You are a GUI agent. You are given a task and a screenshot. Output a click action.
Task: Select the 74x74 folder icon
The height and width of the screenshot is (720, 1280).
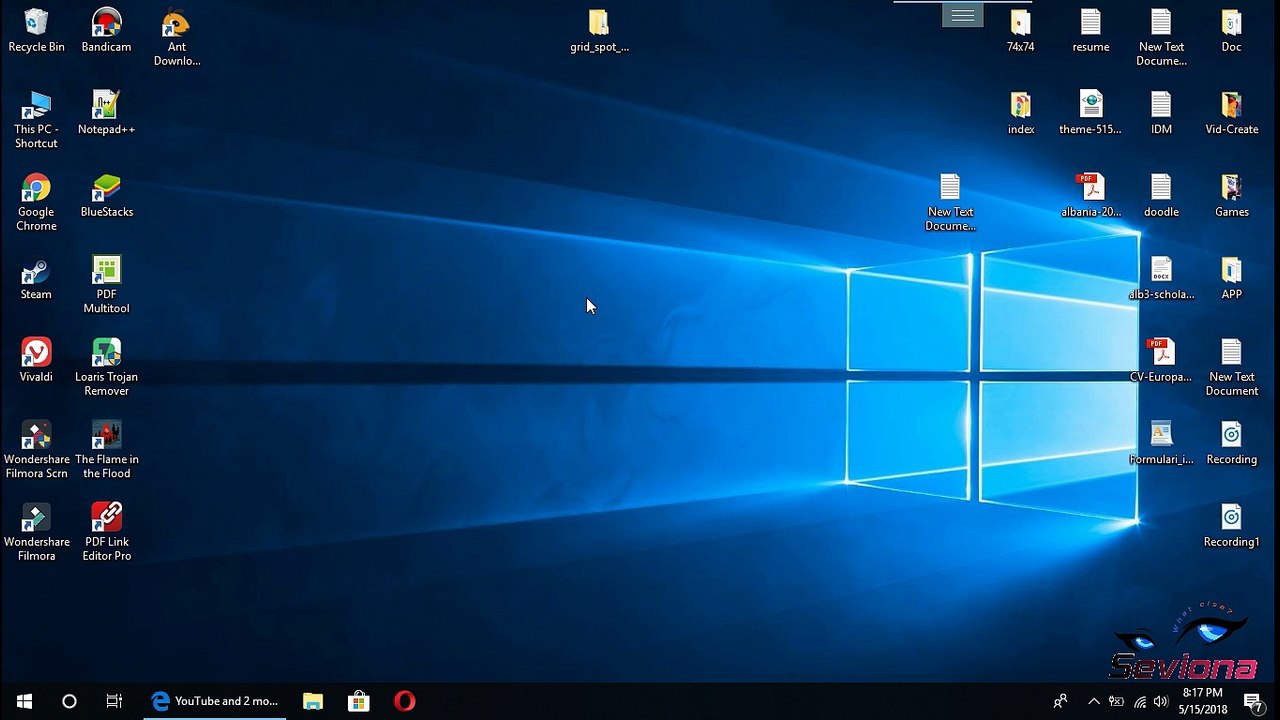1020,31
